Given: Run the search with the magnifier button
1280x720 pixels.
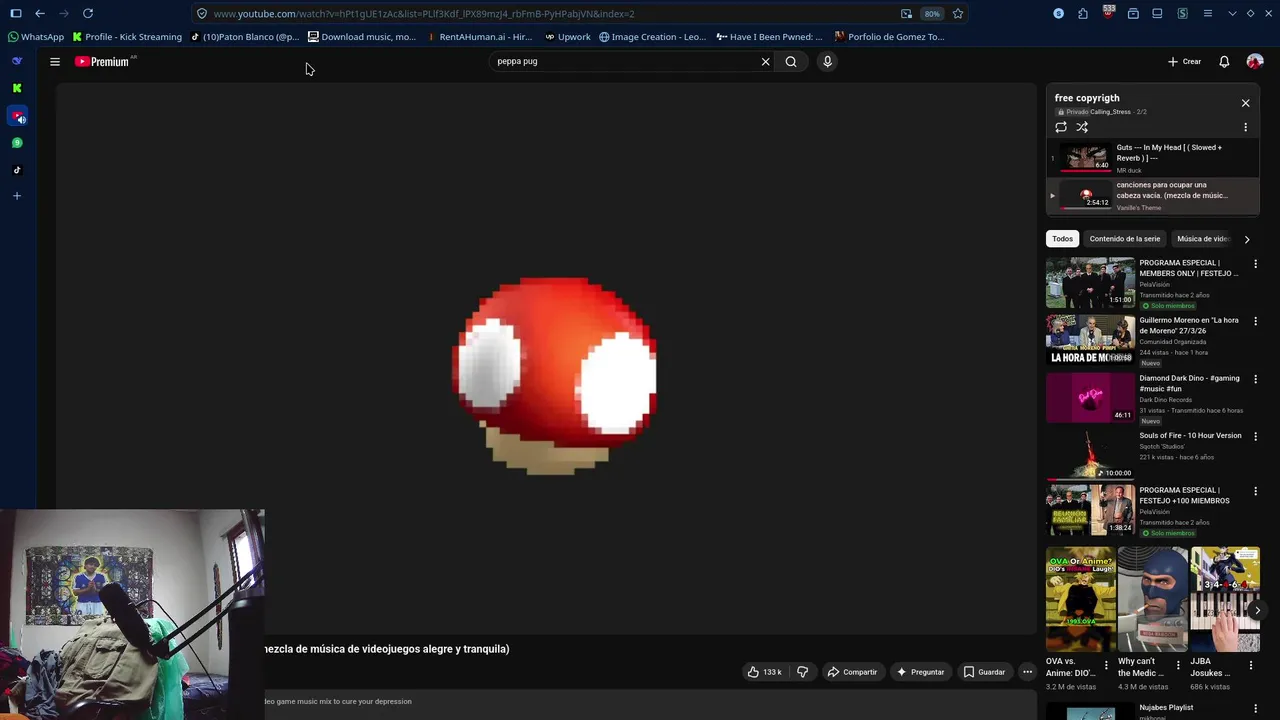Looking at the screenshot, I should click(791, 62).
